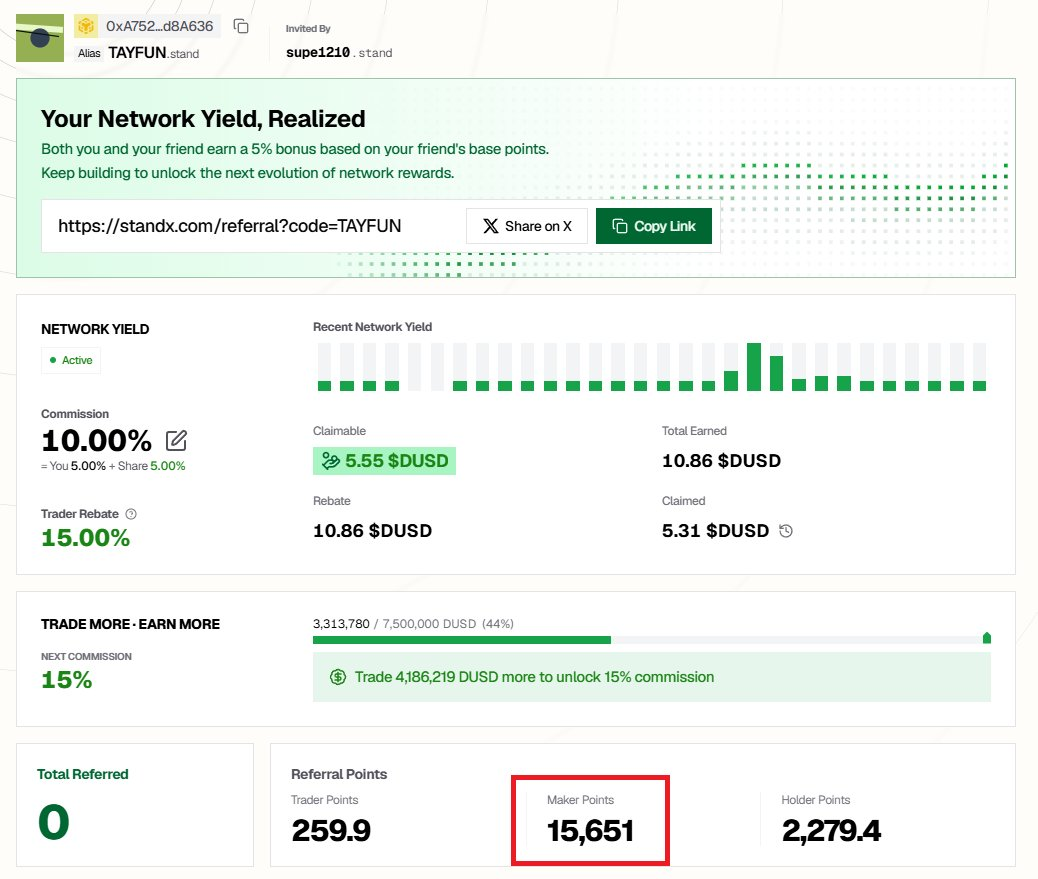Open inviter supe1210.stand profile
This screenshot has height=879, width=1038.
pos(339,53)
